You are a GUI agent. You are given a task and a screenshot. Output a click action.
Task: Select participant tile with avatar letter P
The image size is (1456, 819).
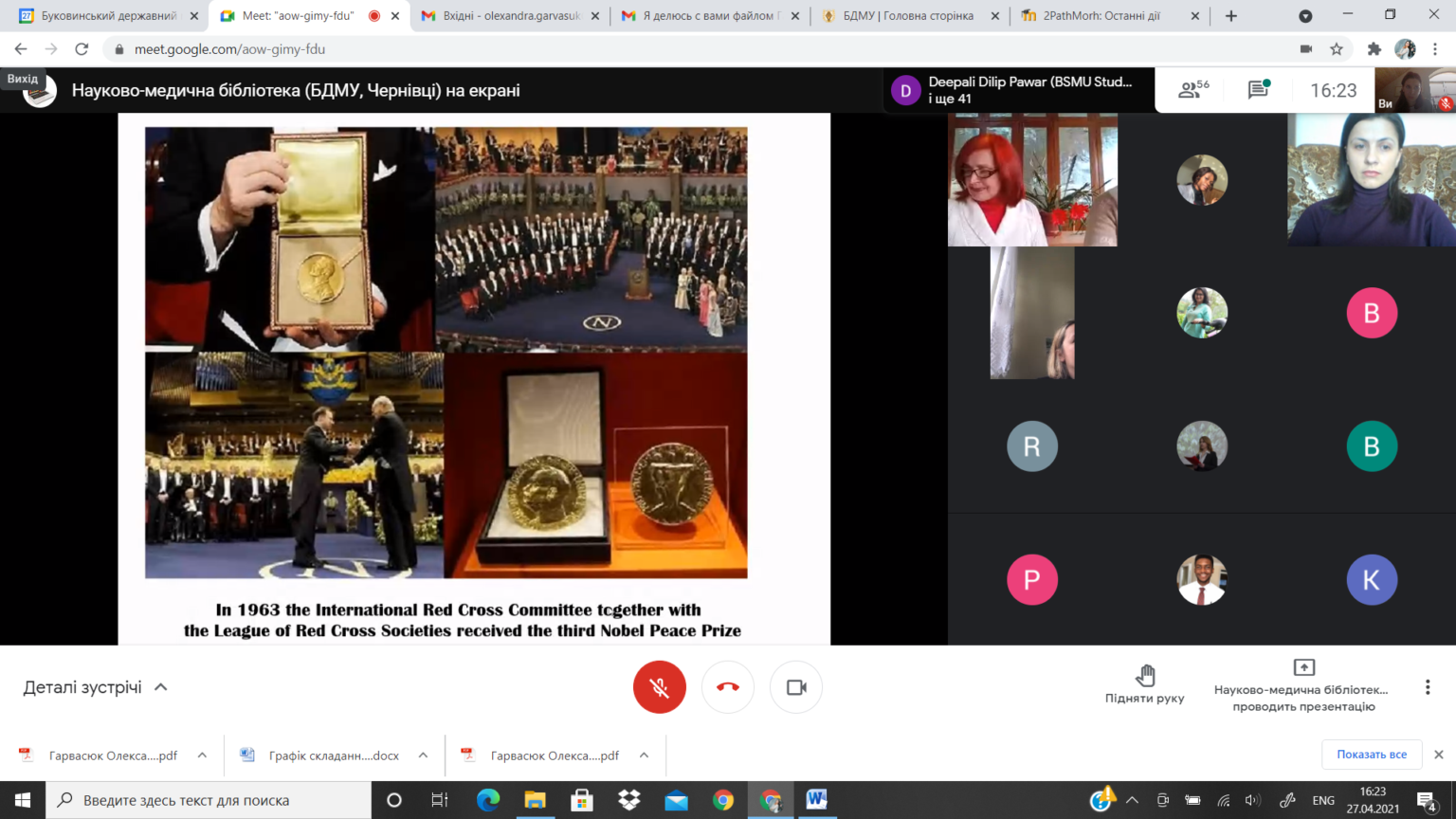coord(1032,579)
